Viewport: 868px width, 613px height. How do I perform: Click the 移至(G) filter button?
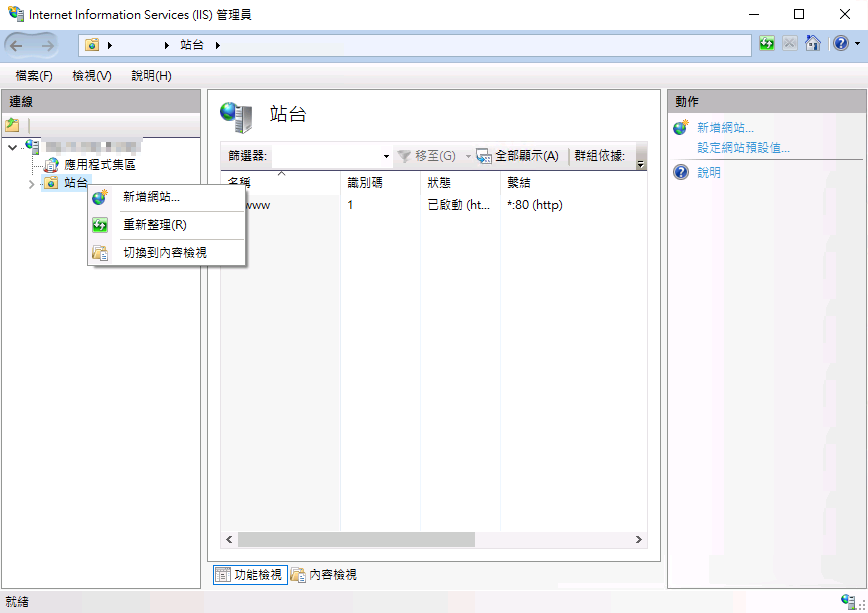(x=427, y=156)
